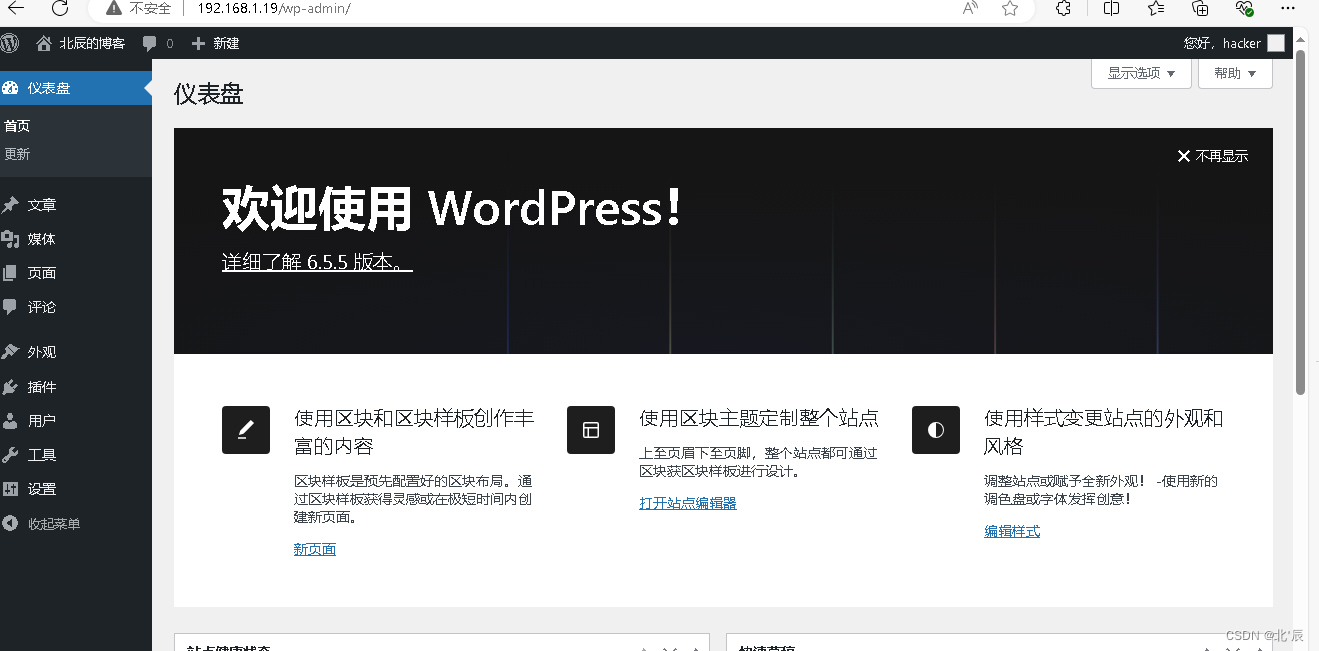Click the layout block theme icon

[591, 430]
